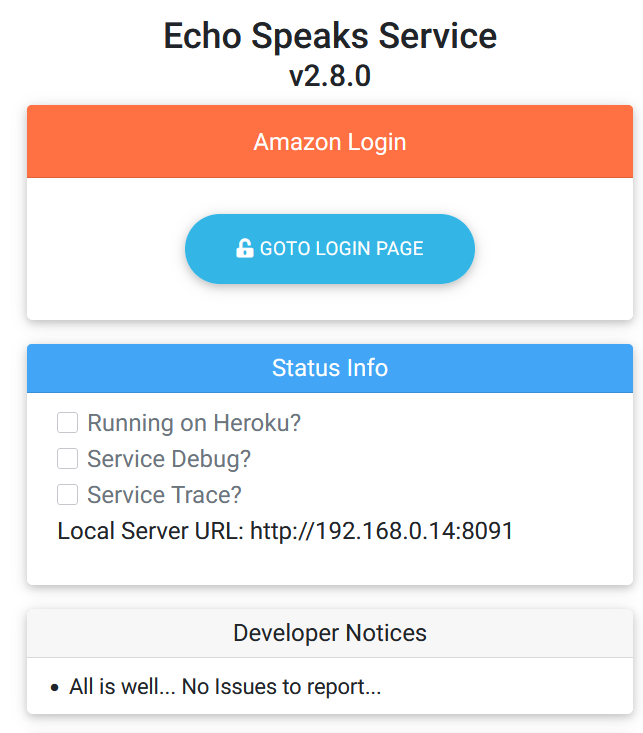Toggle the Running on Heroku checkbox

click(x=67, y=423)
